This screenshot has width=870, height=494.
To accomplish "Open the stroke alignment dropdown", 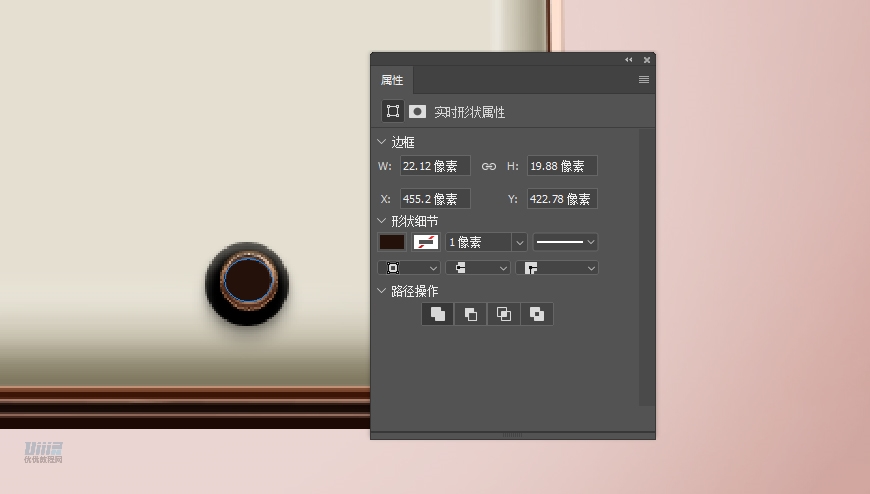I will coord(408,268).
